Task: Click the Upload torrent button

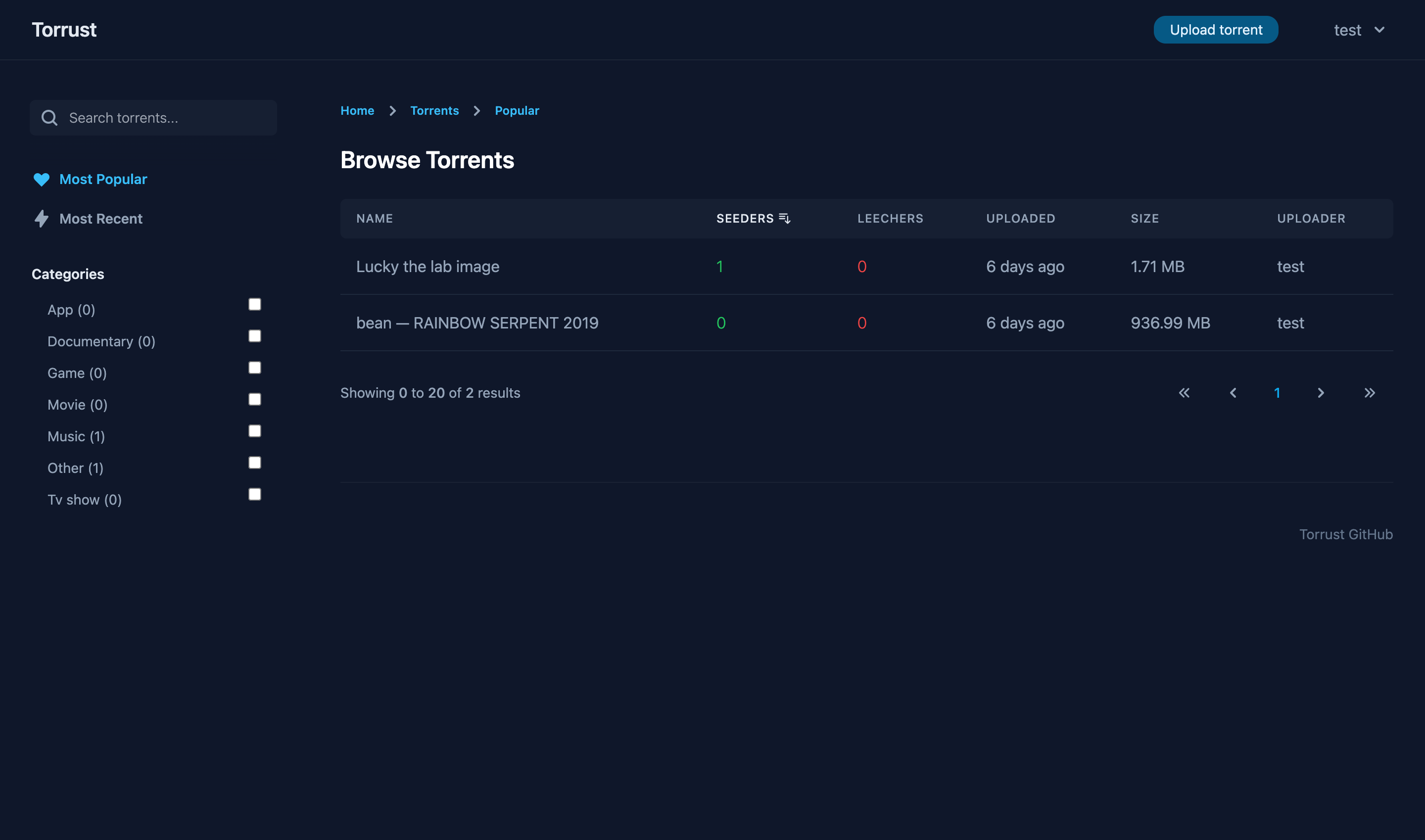Action: [x=1216, y=30]
